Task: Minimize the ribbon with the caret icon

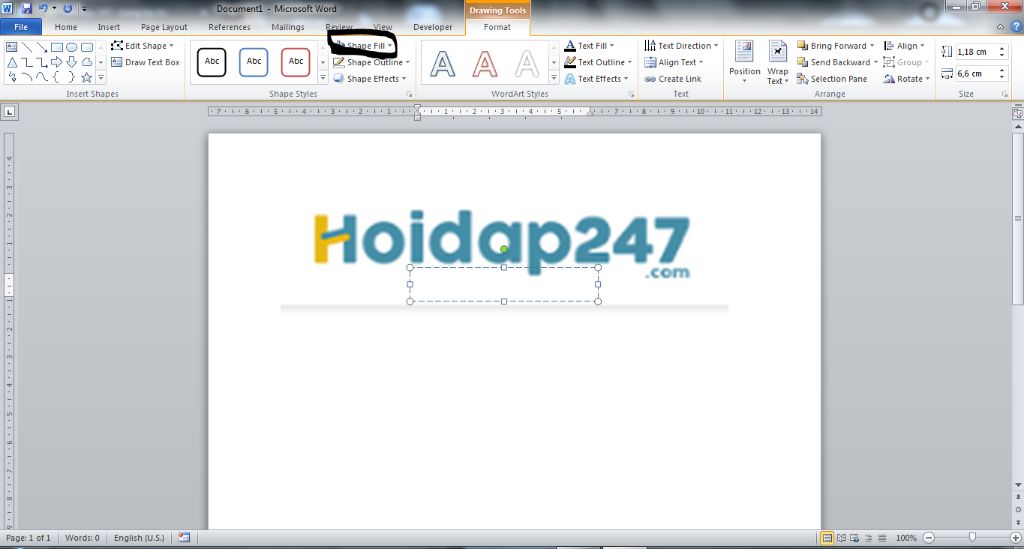Action: pos(1000,27)
